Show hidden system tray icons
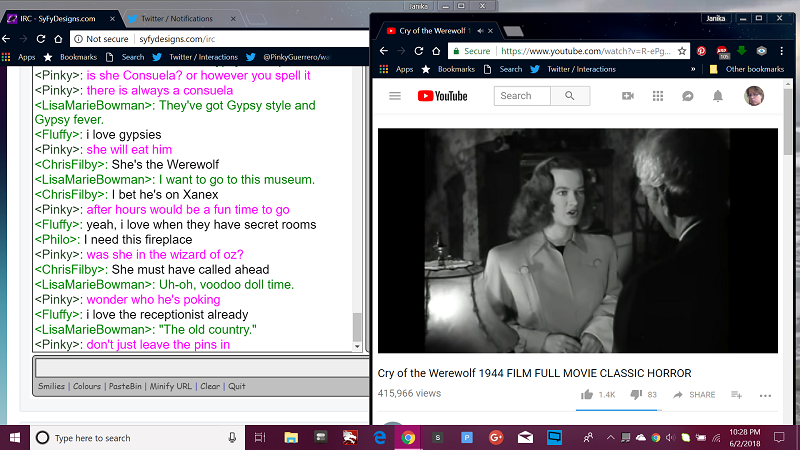Screen dimensions: 800x450 pyautogui.click(x=610, y=438)
